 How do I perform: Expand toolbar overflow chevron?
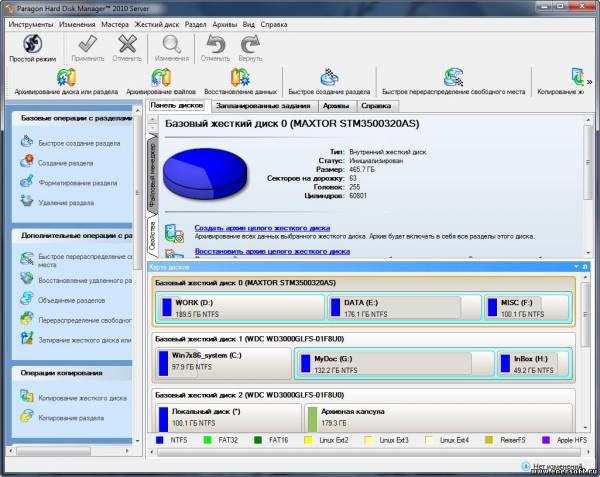(589, 81)
